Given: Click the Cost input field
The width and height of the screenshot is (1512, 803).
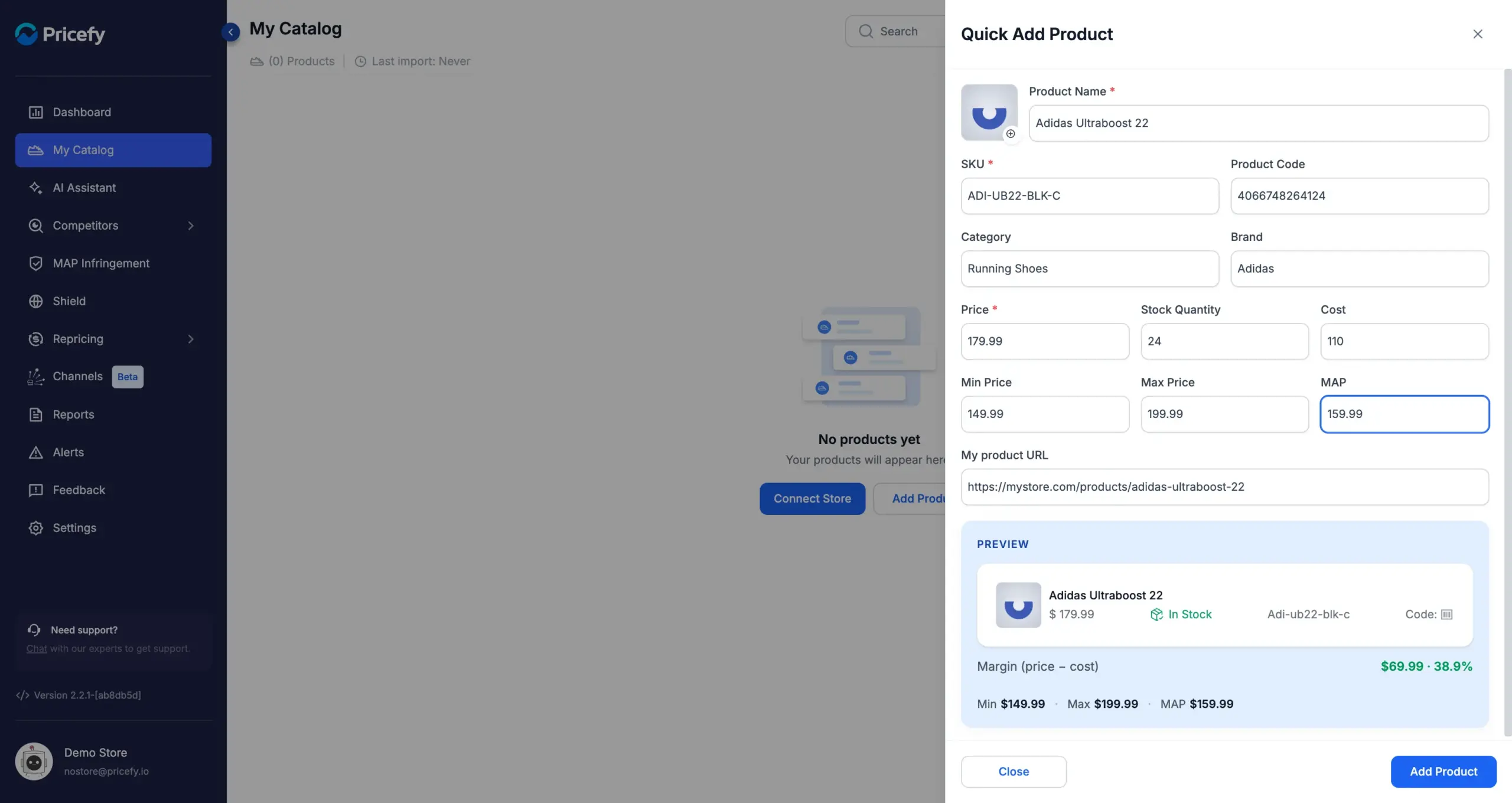Looking at the screenshot, I should (1405, 341).
